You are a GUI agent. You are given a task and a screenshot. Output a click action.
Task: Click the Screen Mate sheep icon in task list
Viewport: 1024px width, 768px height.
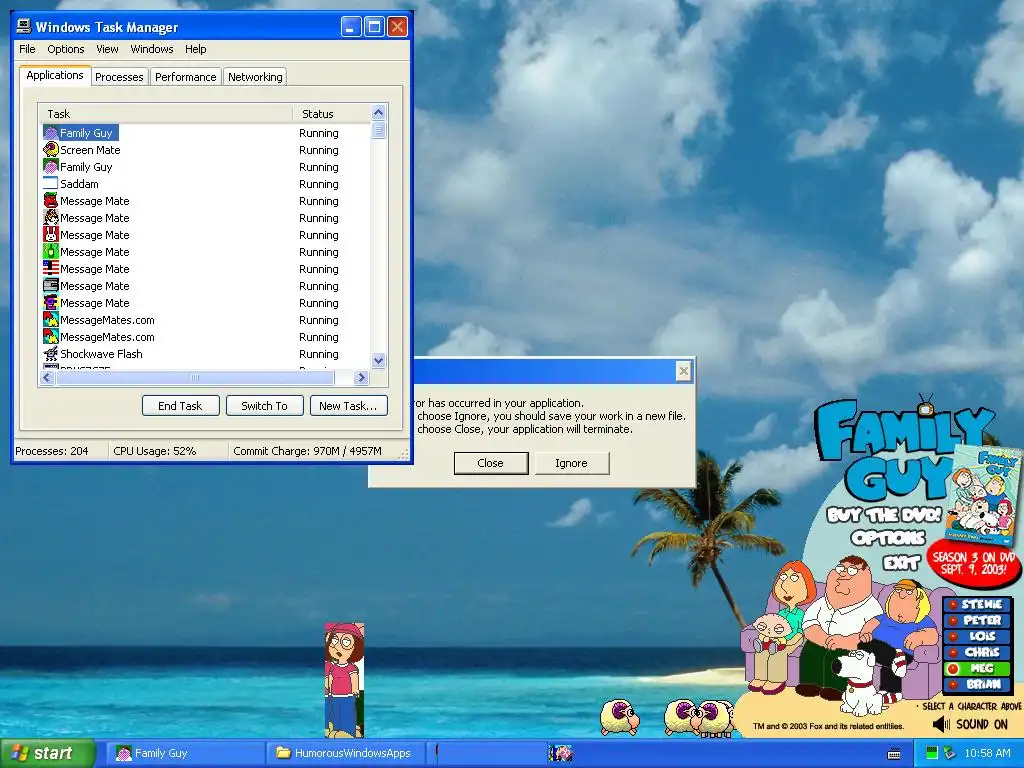[51, 150]
